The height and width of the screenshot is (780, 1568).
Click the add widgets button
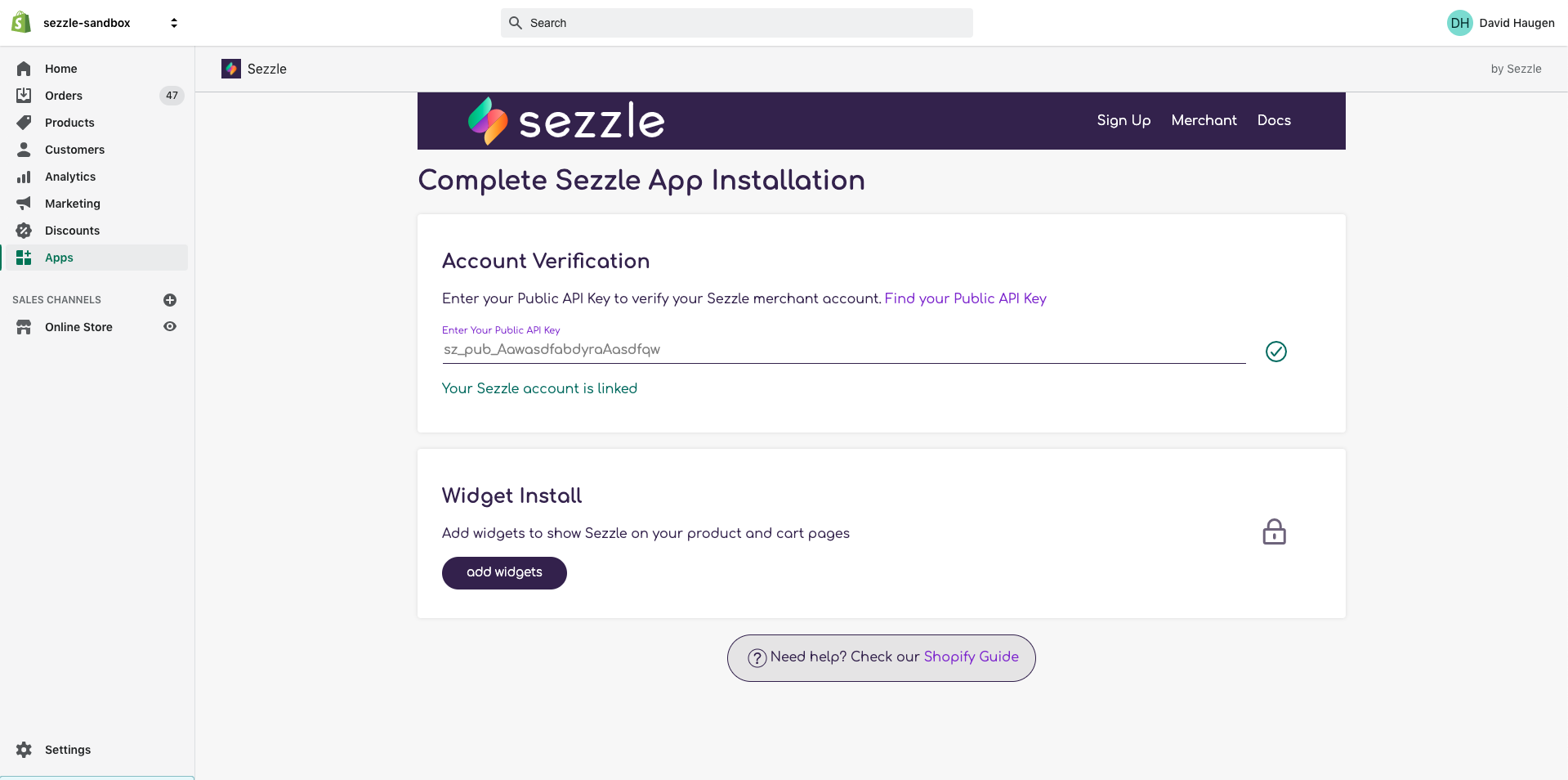pyautogui.click(x=504, y=572)
